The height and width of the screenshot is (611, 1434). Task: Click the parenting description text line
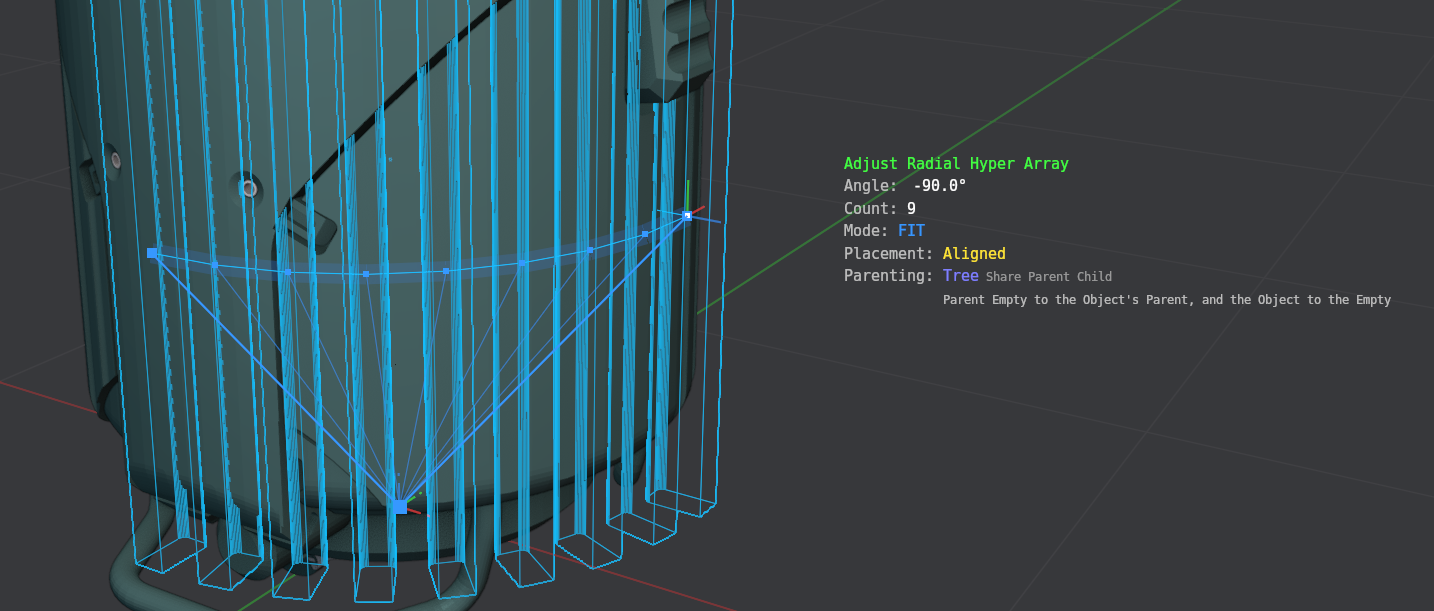[1166, 300]
